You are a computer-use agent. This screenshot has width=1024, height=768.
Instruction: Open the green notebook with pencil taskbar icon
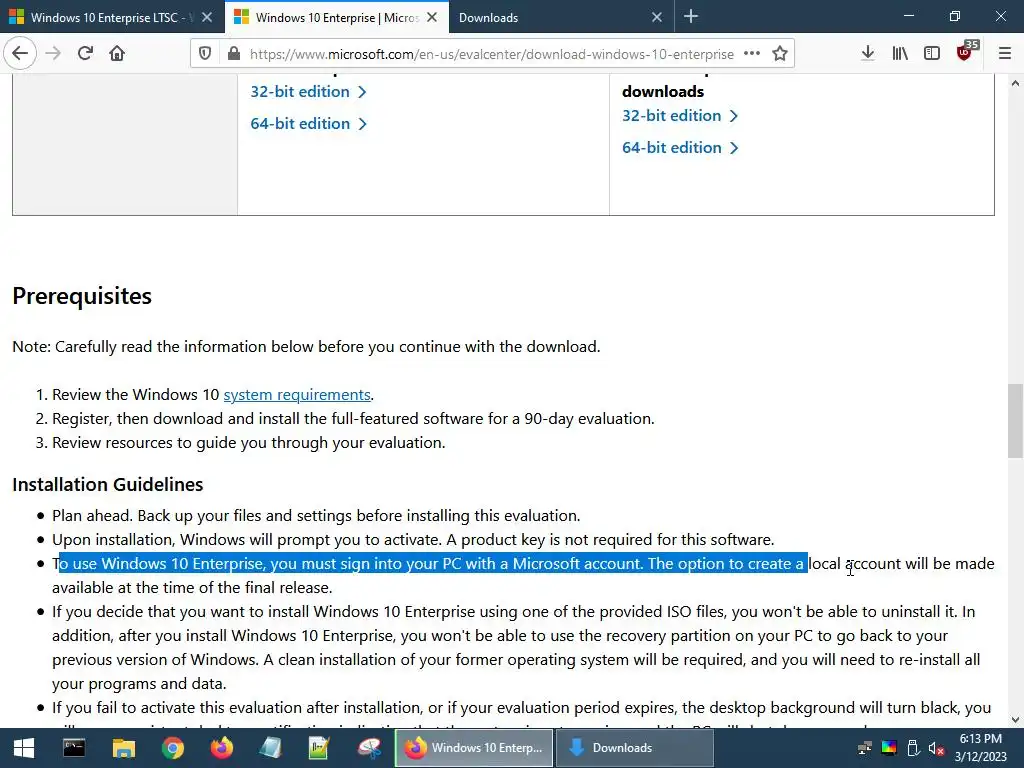click(319, 748)
